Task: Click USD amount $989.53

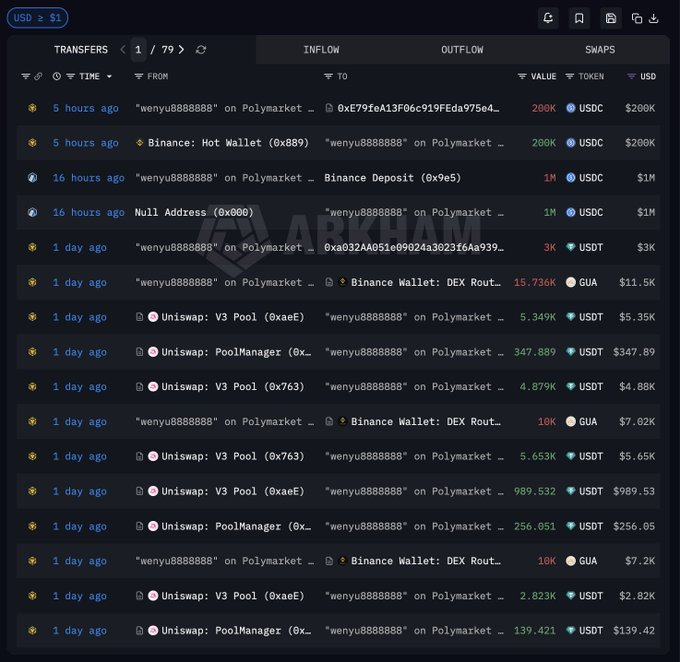Action: (x=634, y=491)
